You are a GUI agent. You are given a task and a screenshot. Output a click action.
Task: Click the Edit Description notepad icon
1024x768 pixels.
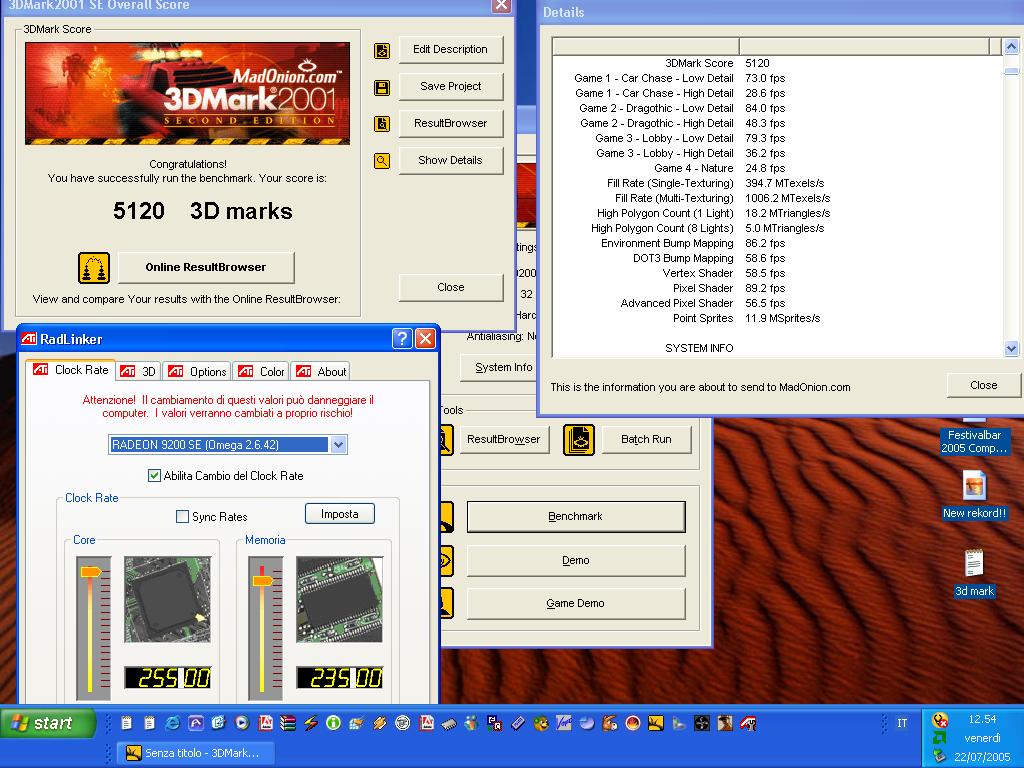[x=382, y=50]
